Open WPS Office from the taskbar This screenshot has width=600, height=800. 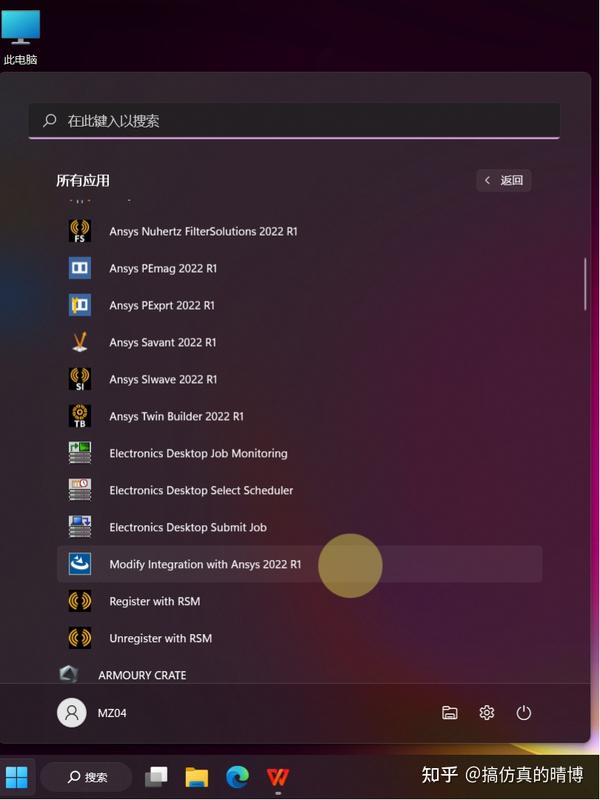click(x=278, y=777)
